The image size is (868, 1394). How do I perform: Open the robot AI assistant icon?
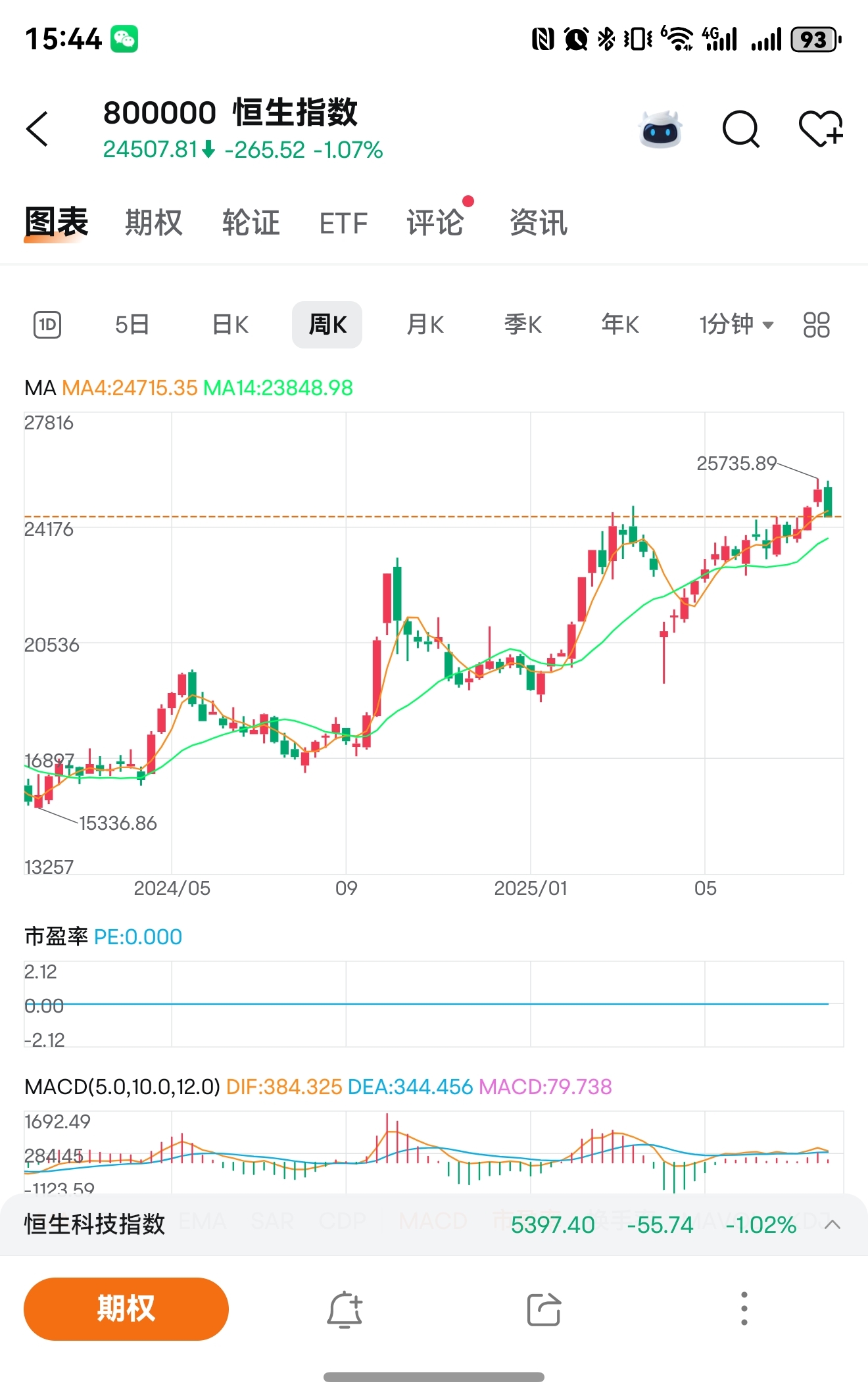pos(661,129)
